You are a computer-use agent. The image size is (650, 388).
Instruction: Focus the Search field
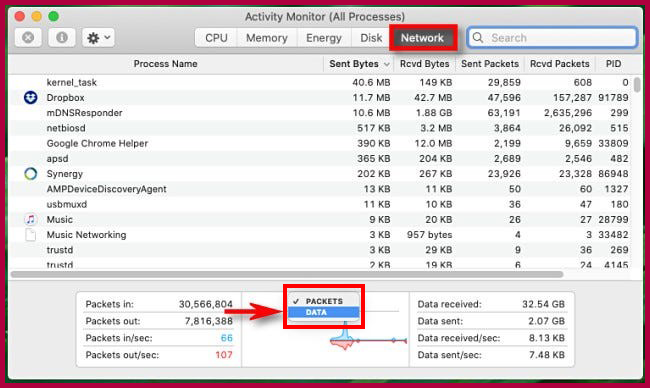pos(552,38)
